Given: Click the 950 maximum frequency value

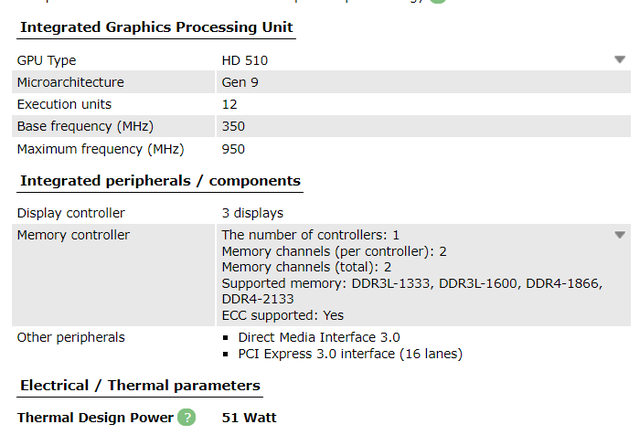Looking at the screenshot, I should (x=233, y=149).
